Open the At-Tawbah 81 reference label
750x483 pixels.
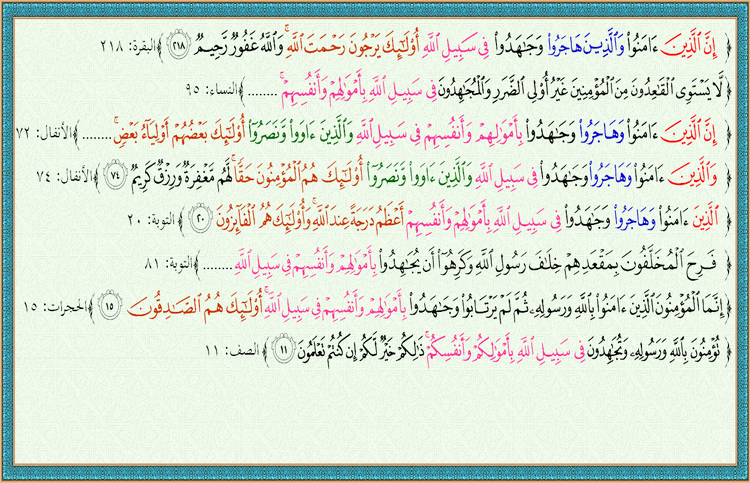[x=205, y=264]
